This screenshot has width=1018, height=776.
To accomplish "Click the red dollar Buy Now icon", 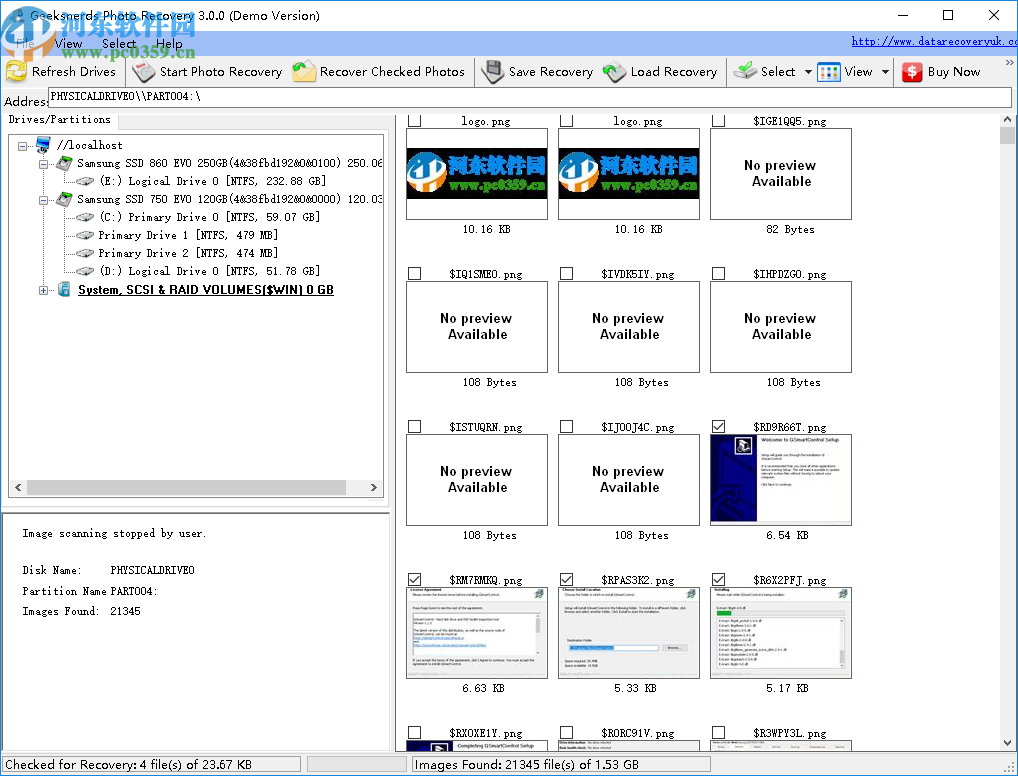I will (911, 71).
